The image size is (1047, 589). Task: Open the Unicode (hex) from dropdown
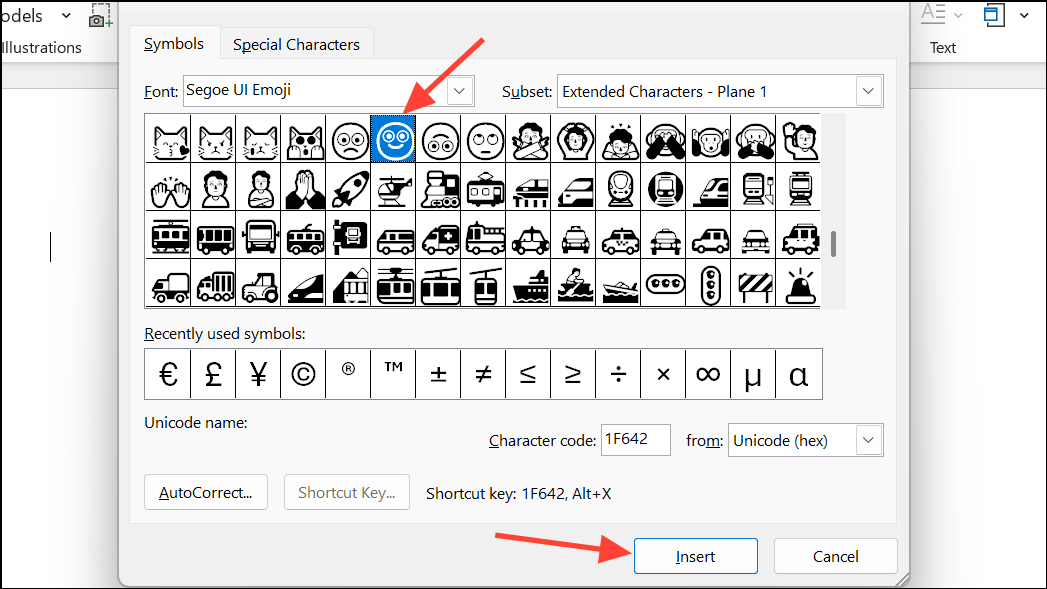pos(869,440)
